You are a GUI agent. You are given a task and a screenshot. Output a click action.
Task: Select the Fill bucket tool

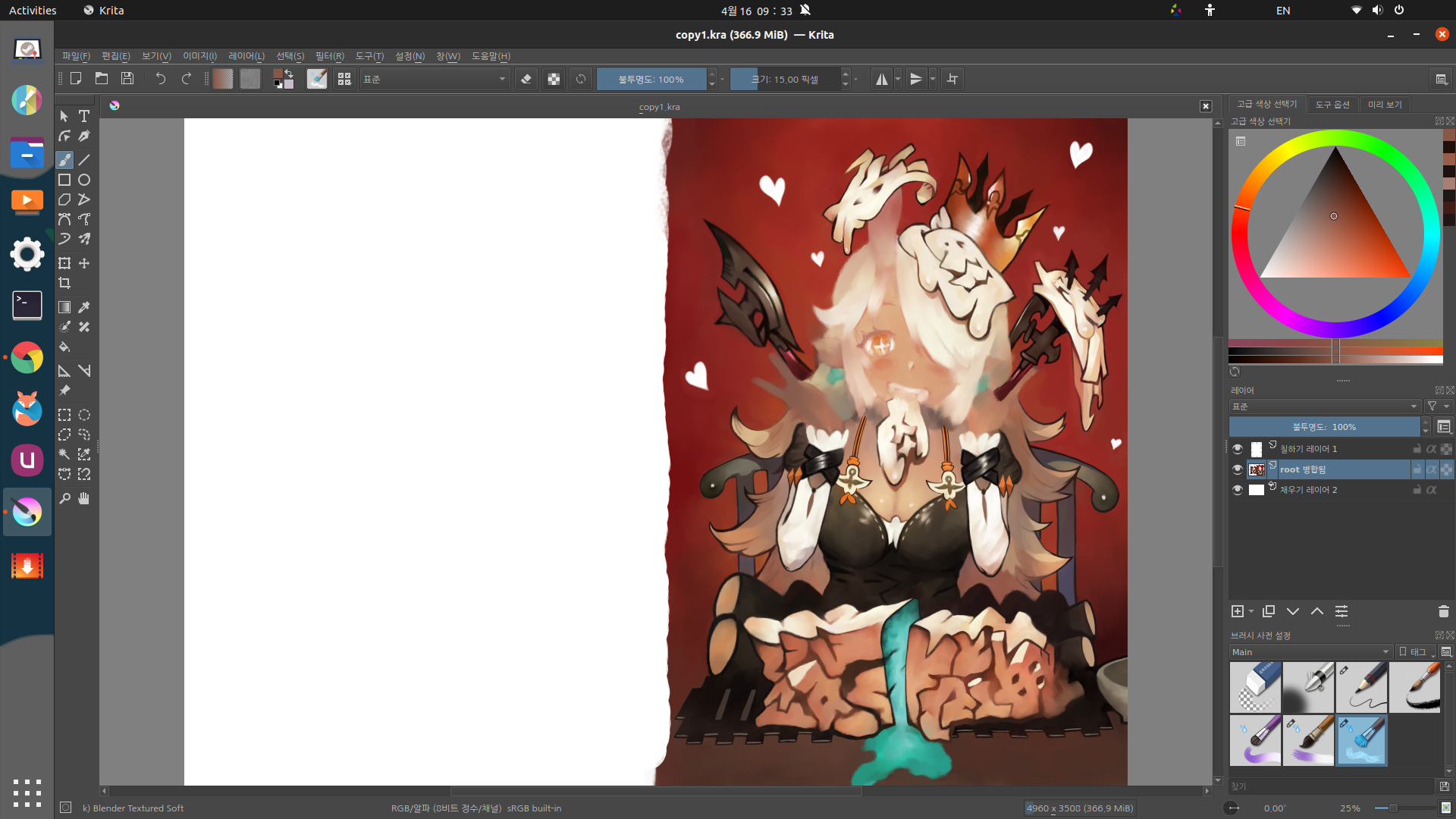tap(64, 347)
